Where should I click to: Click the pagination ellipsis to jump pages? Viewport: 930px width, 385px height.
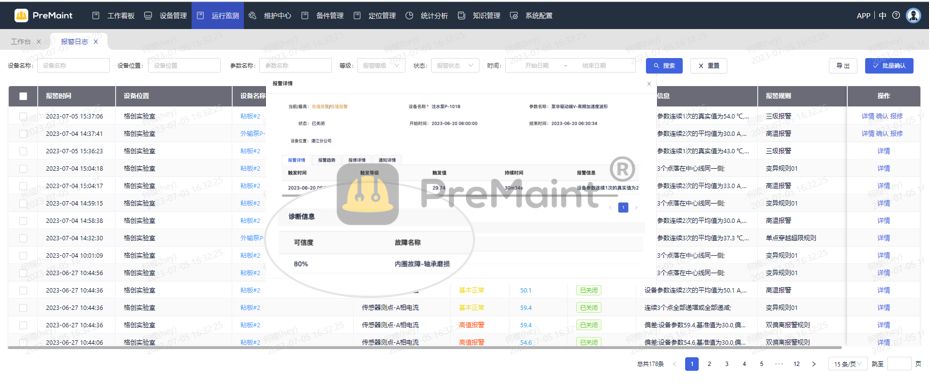pos(779,364)
